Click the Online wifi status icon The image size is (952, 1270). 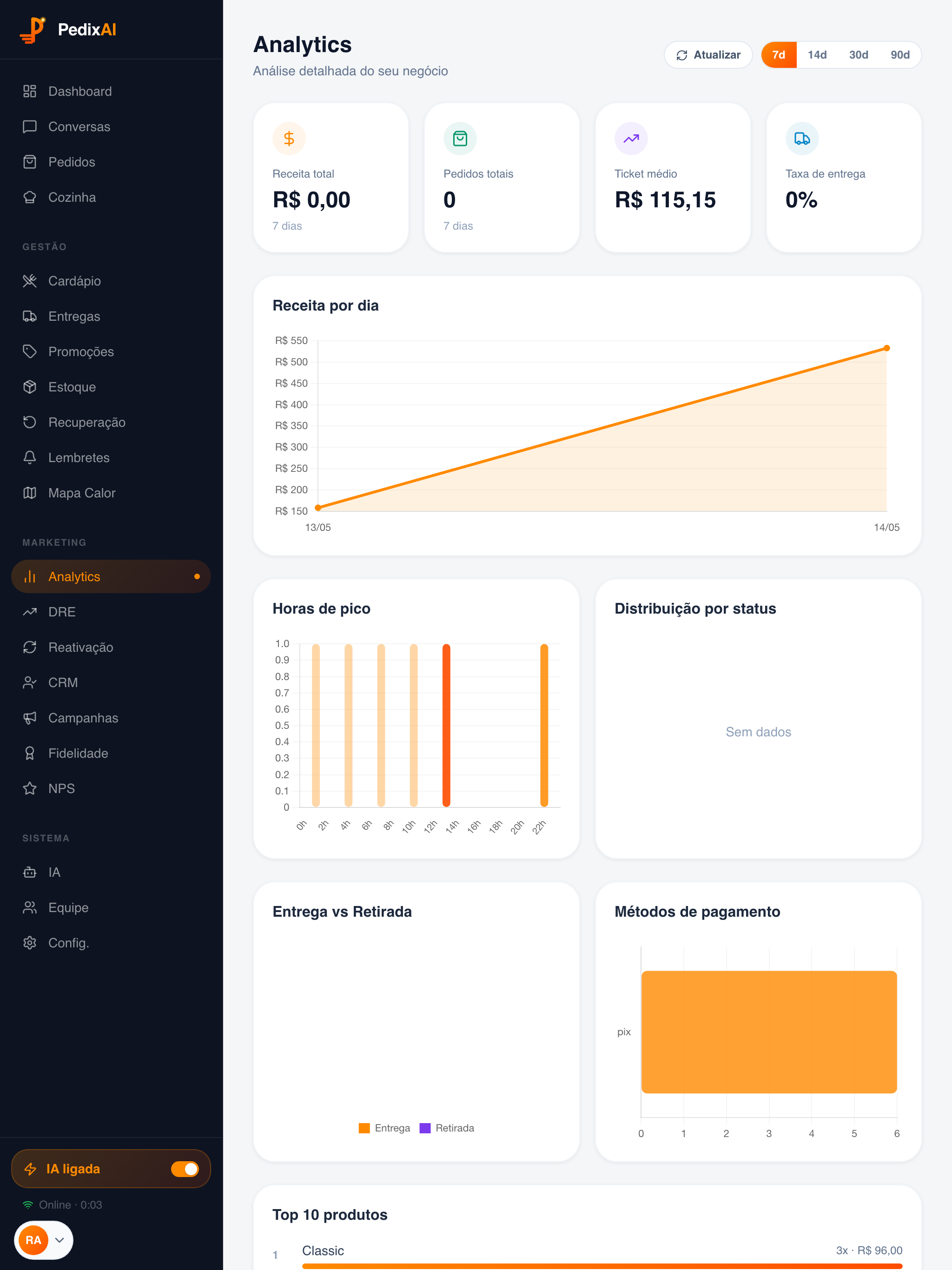click(28, 1204)
